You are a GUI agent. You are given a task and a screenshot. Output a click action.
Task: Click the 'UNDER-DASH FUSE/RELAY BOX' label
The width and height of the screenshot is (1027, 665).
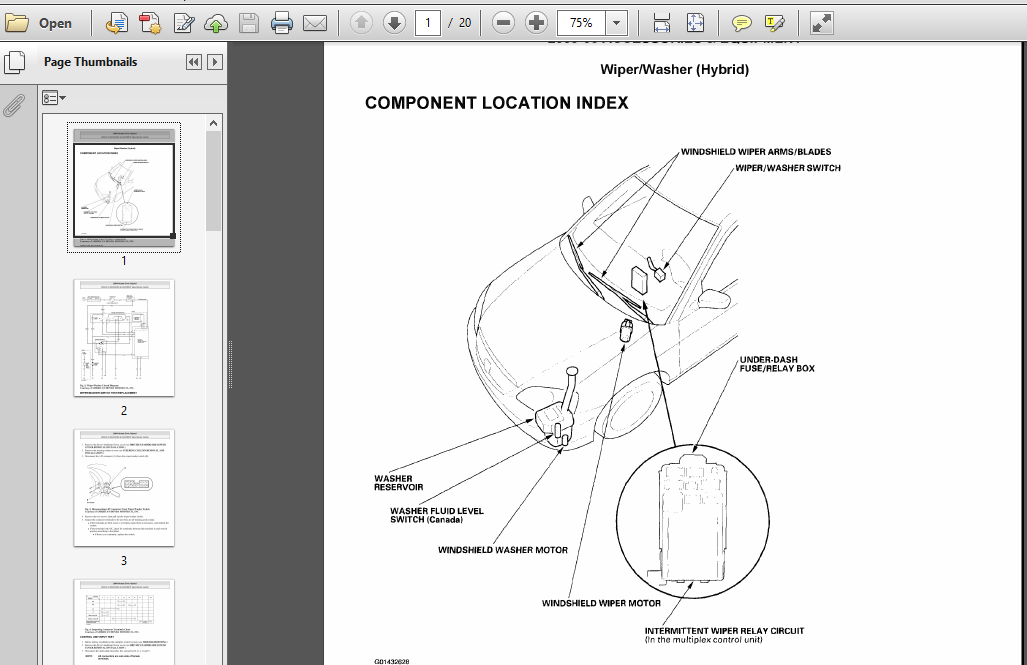[777, 364]
